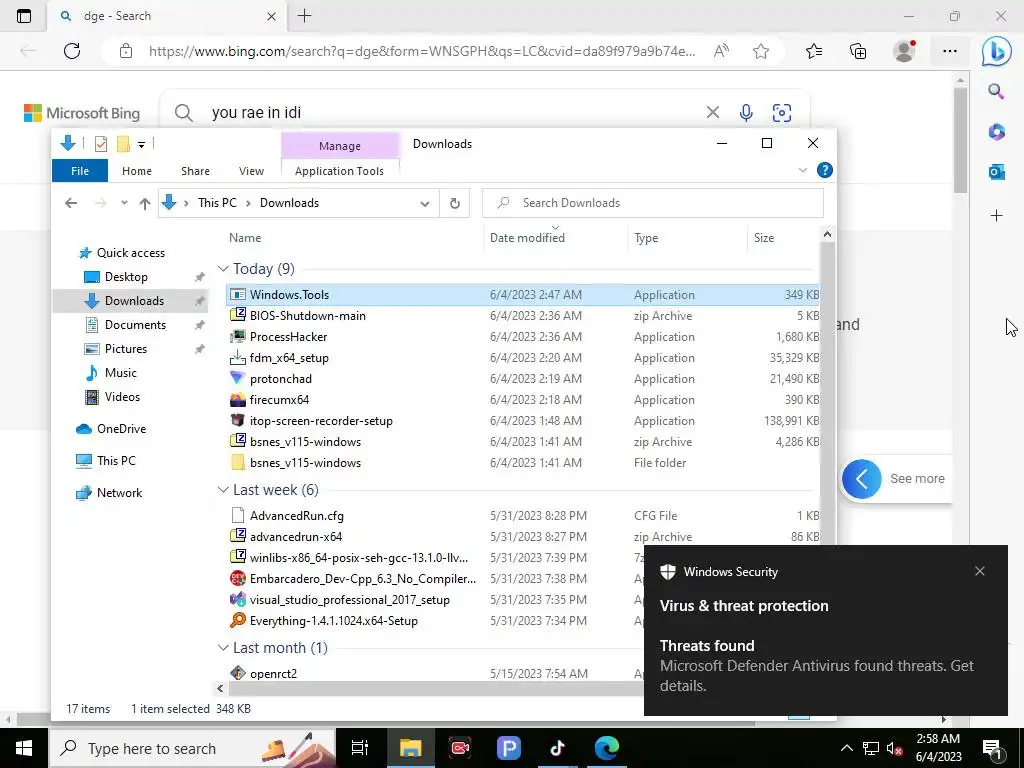This screenshot has height=768, width=1024.
Task: Open OneDrive in navigation pane
Action: pos(121,429)
